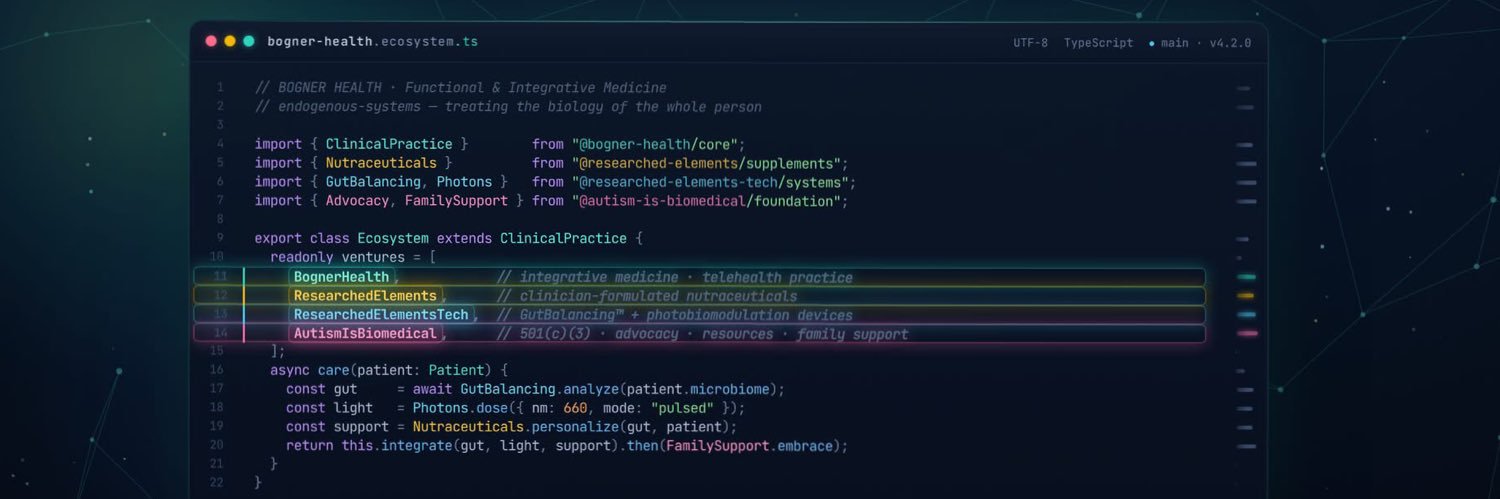This screenshot has height=499, width=1500.
Task: Click FamilySupport.embrace on line 20
Action: click(749, 446)
